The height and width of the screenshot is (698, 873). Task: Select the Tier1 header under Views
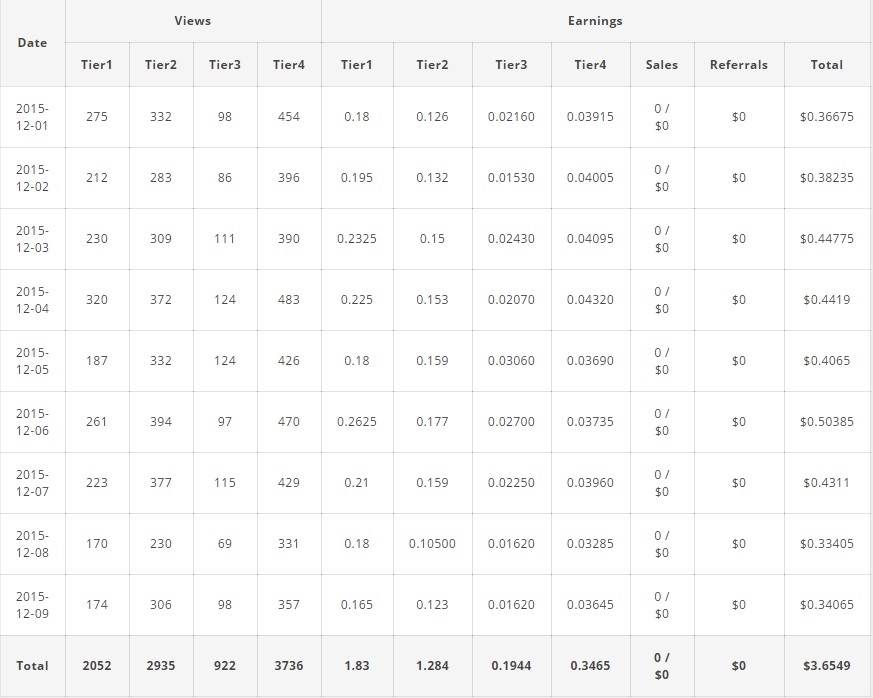point(97,65)
